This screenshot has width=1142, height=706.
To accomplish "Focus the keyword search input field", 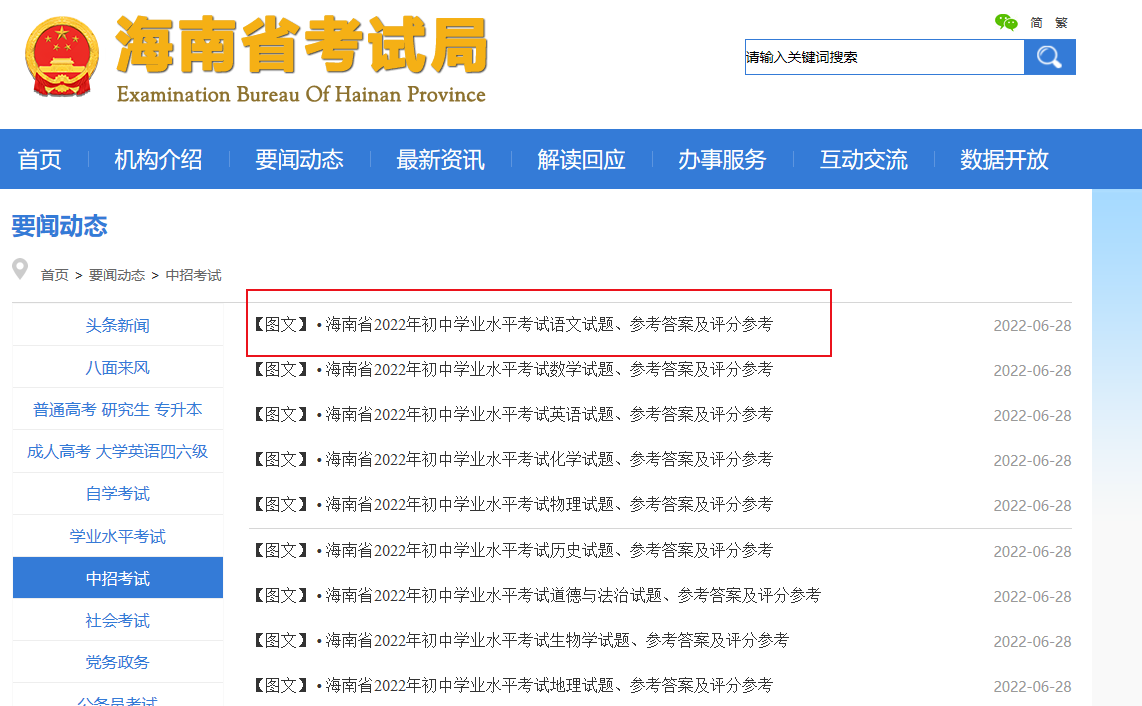I will (x=884, y=57).
